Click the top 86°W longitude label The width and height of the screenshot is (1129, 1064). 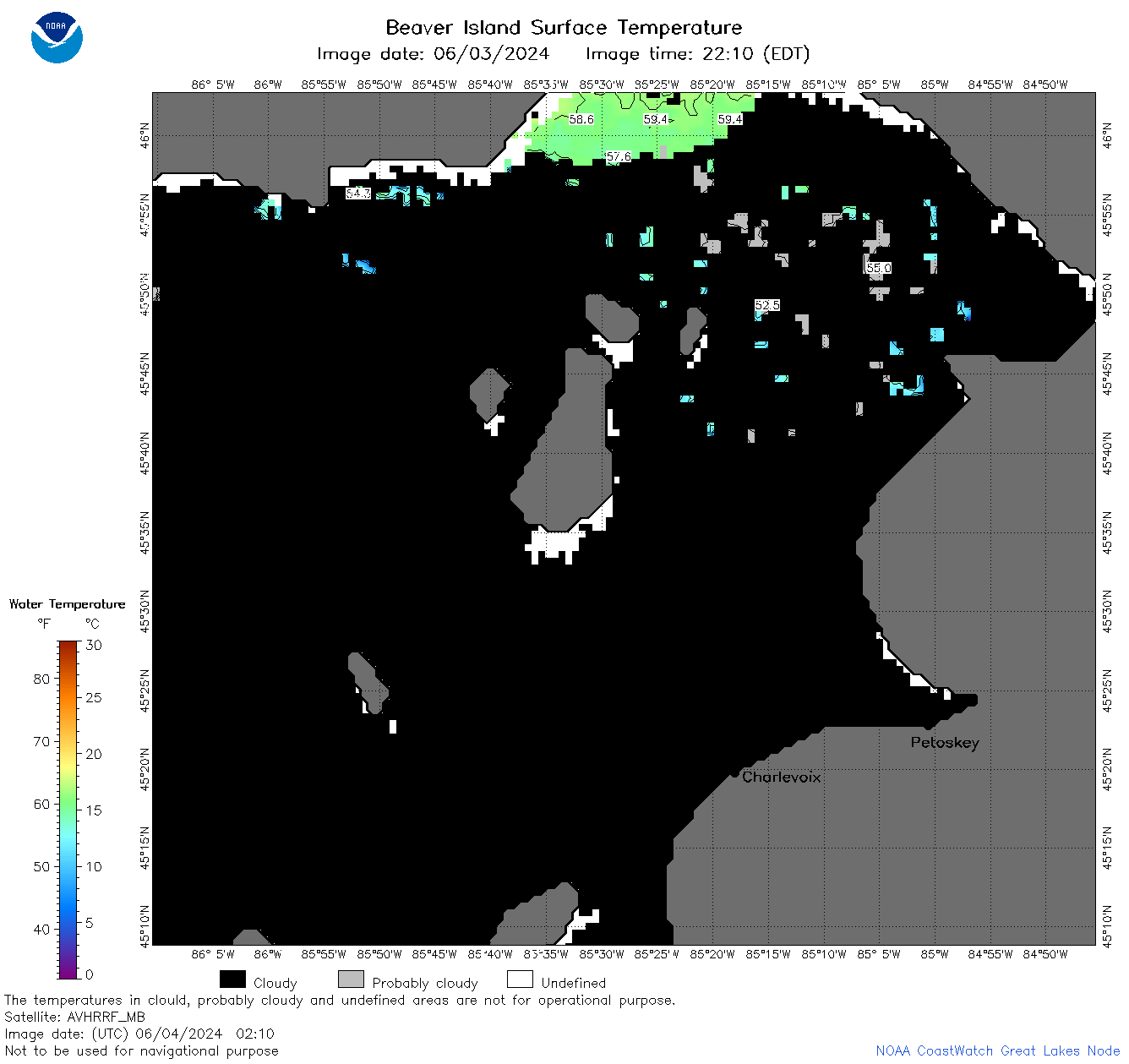268,84
